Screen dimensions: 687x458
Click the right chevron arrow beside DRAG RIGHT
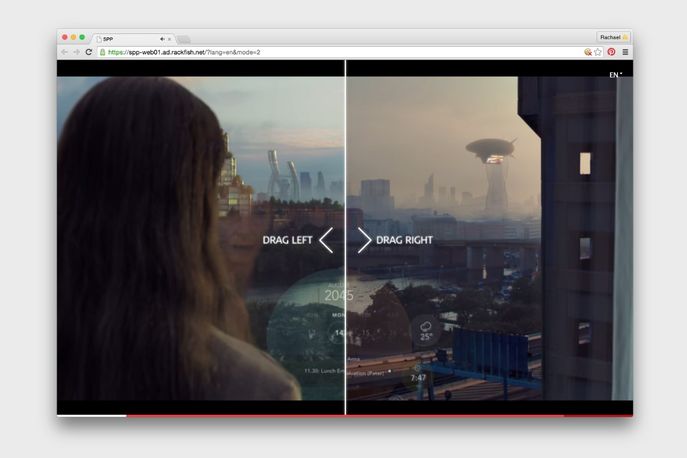coord(364,240)
